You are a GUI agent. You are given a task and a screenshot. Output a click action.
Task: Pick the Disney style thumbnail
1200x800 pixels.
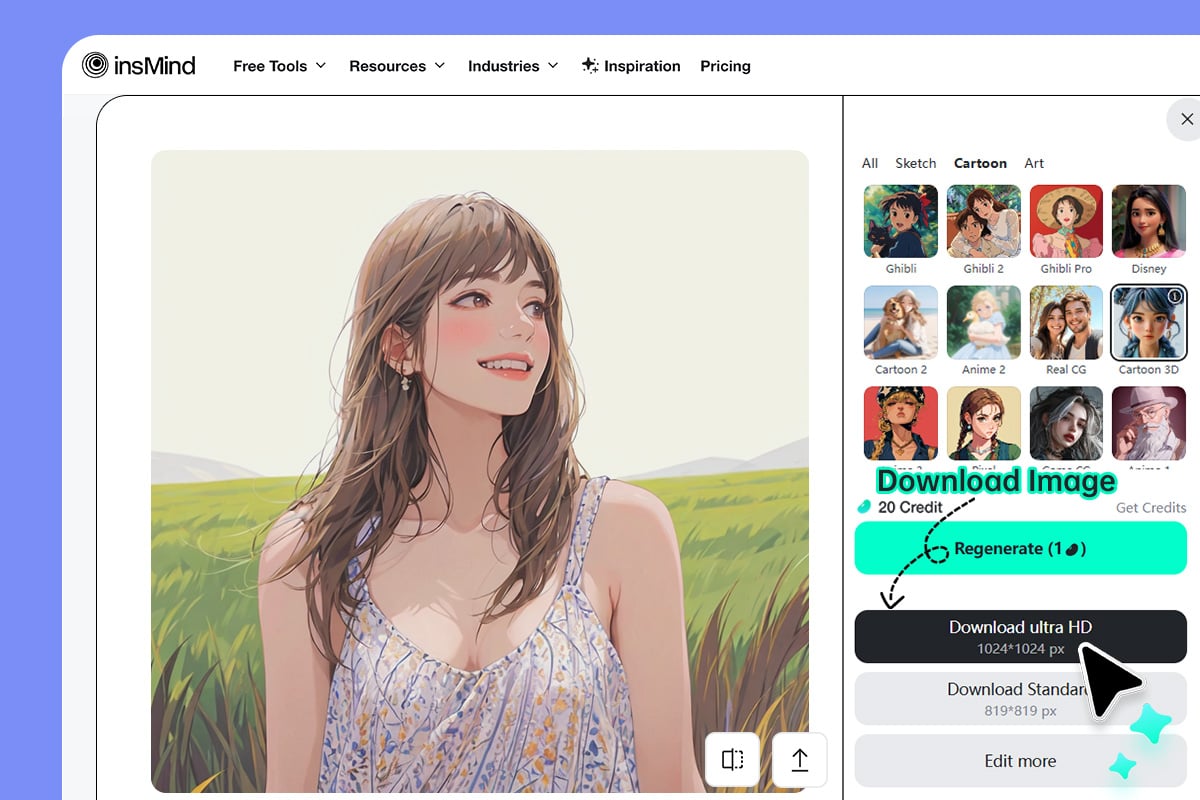point(1149,221)
